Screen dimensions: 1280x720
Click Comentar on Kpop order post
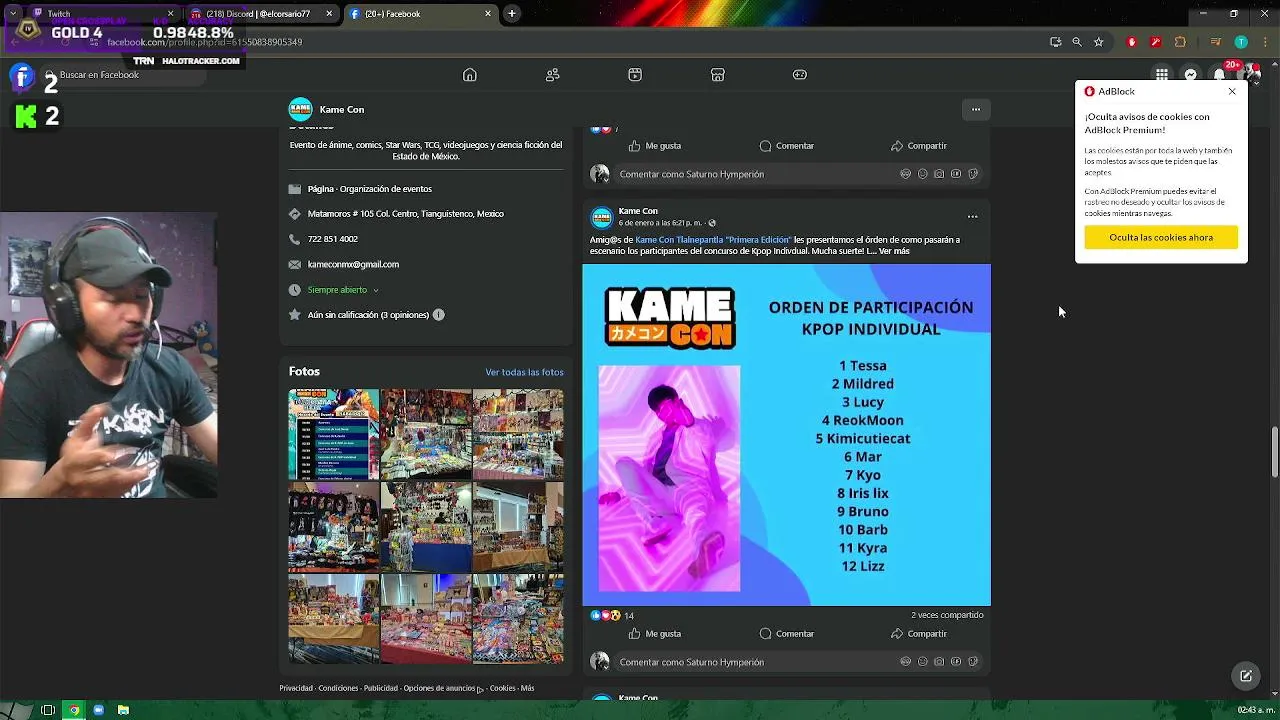786,633
